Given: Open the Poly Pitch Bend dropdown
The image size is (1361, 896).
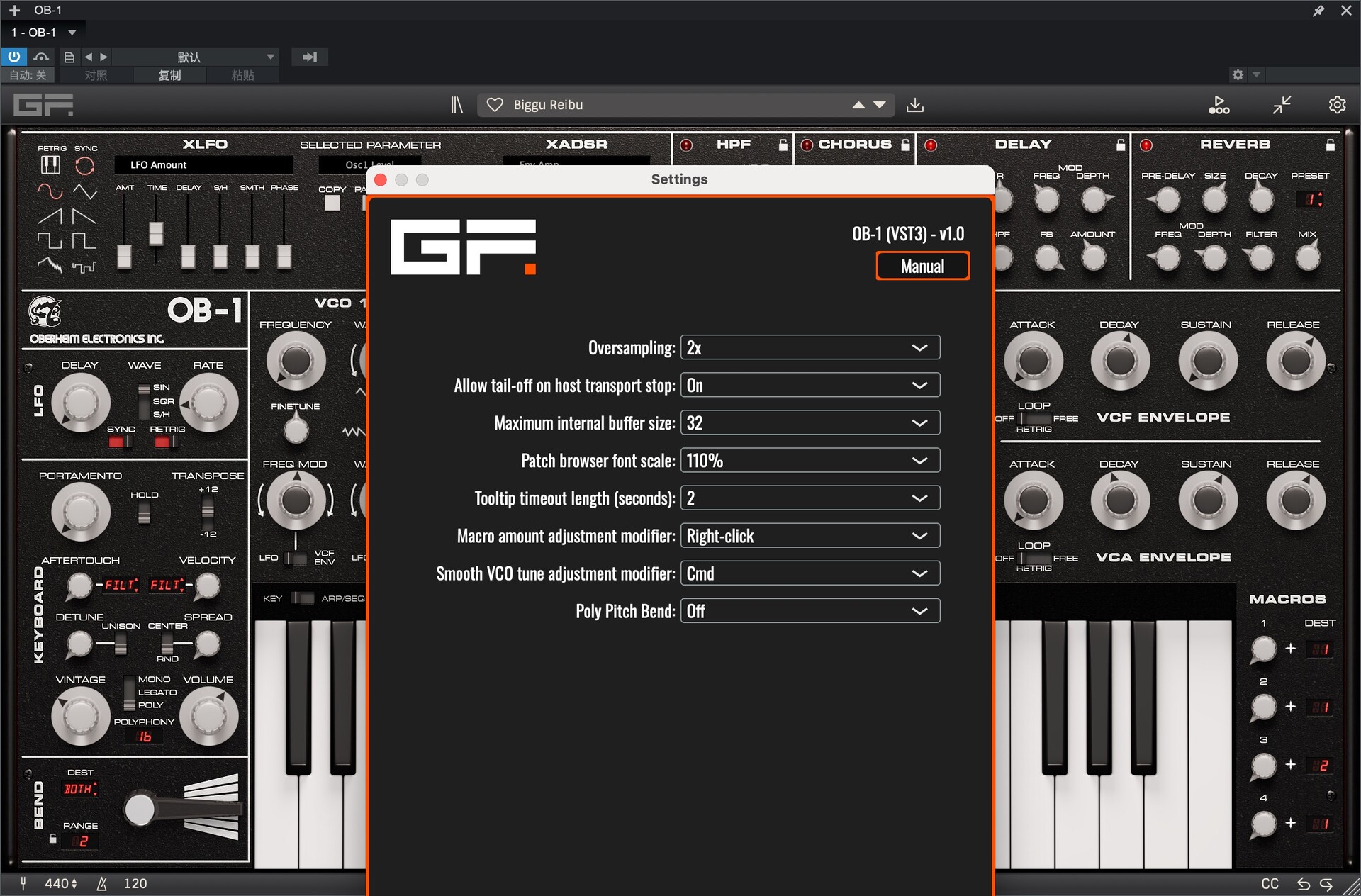Looking at the screenshot, I should pyautogui.click(x=810, y=610).
